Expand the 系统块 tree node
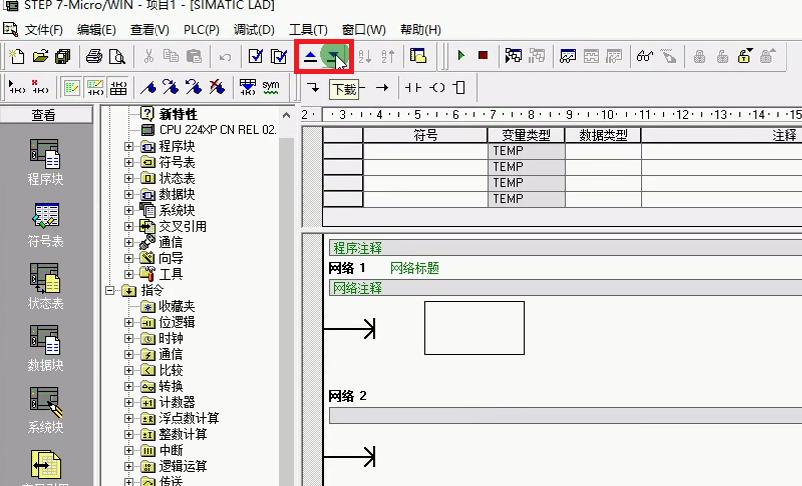The image size is (802, 486). click(x=129, y=210)
